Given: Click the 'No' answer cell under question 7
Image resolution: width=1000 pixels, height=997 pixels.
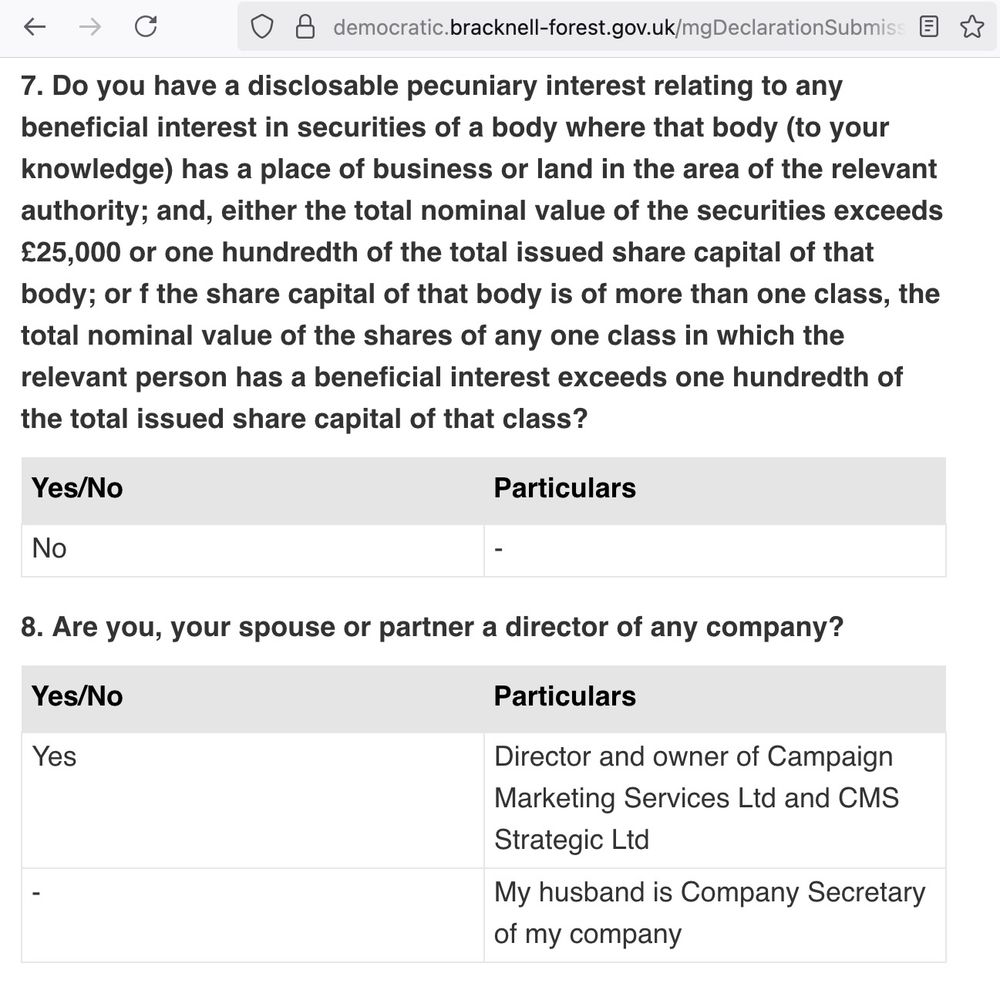Looking at the screenshot, I should click(48, 549).
